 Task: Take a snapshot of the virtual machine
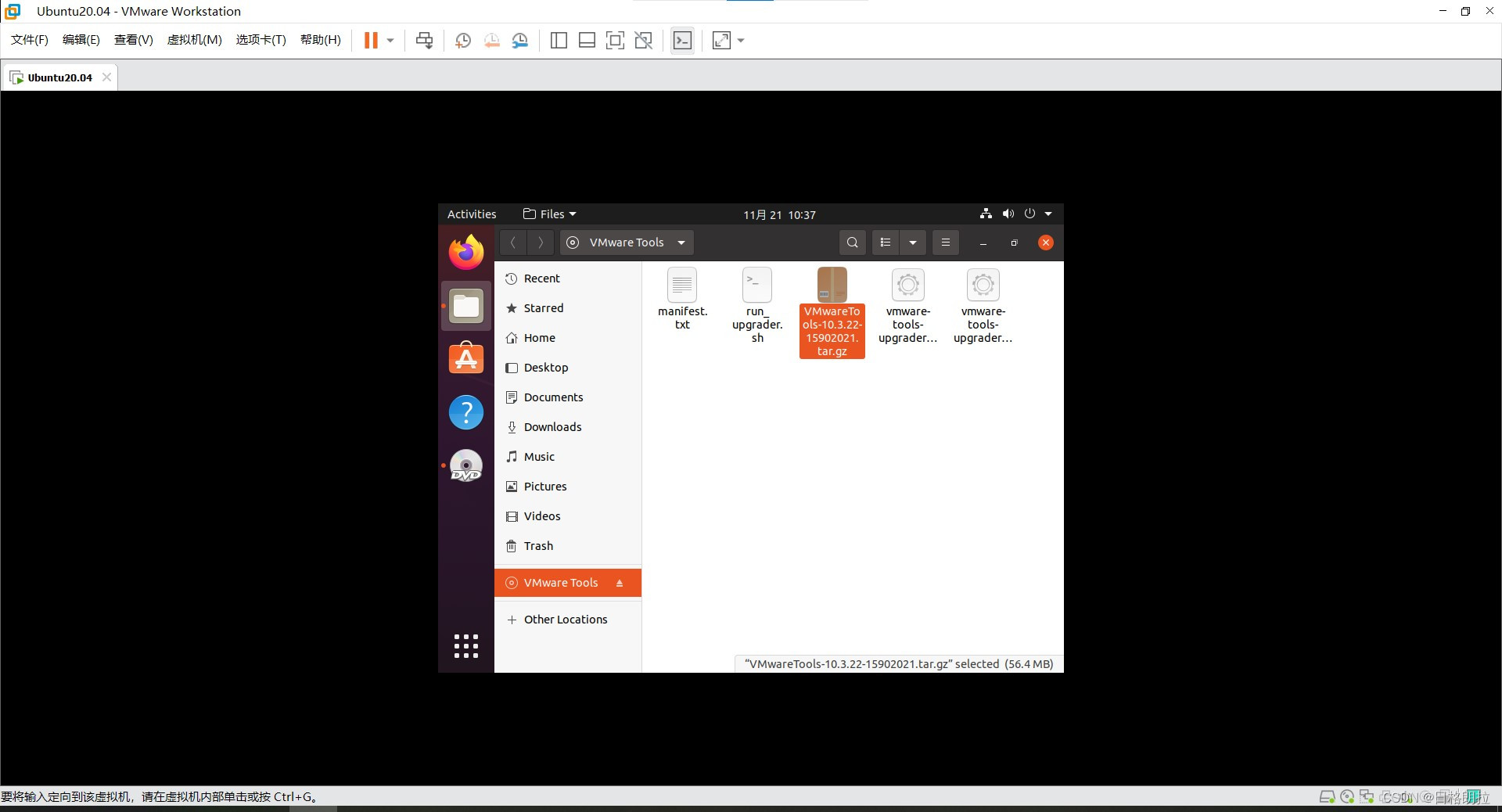pyautogui.click(x=463, y=40)
